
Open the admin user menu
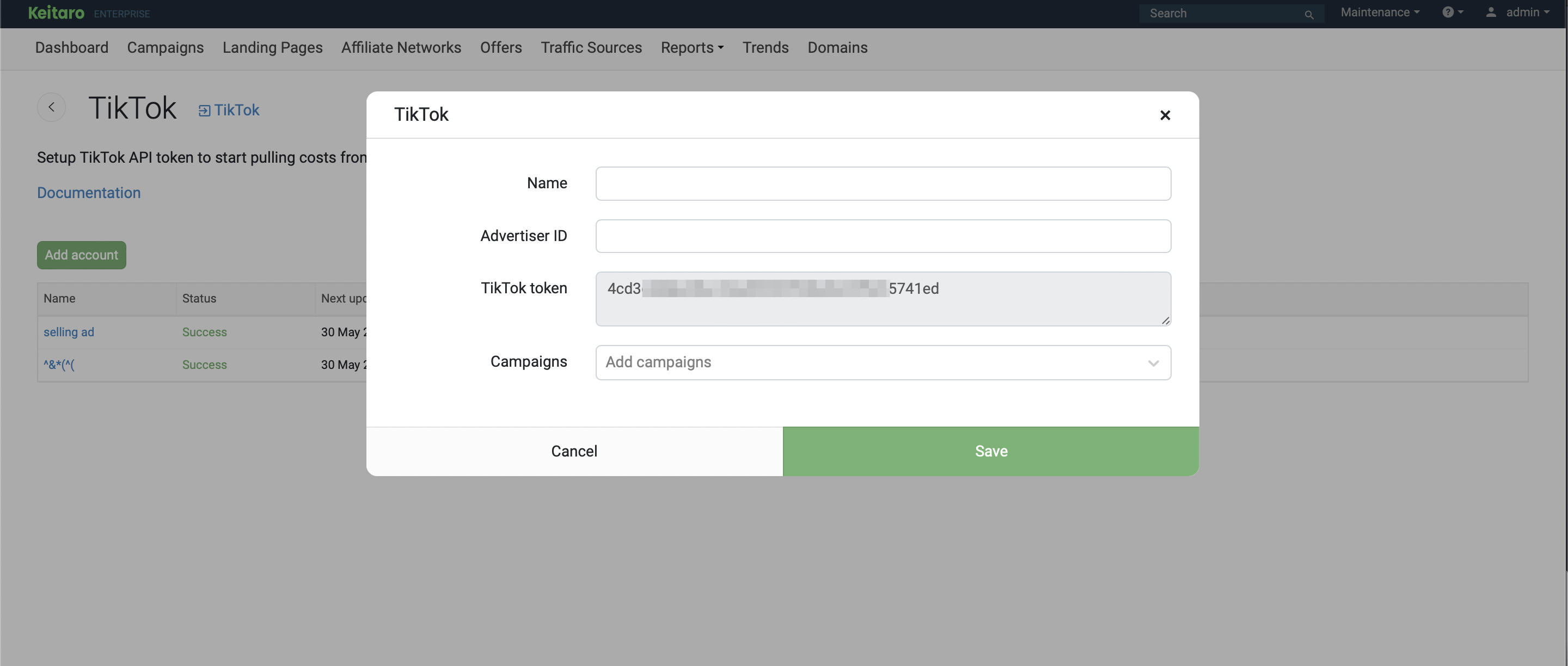click(x=1517, y=12)
